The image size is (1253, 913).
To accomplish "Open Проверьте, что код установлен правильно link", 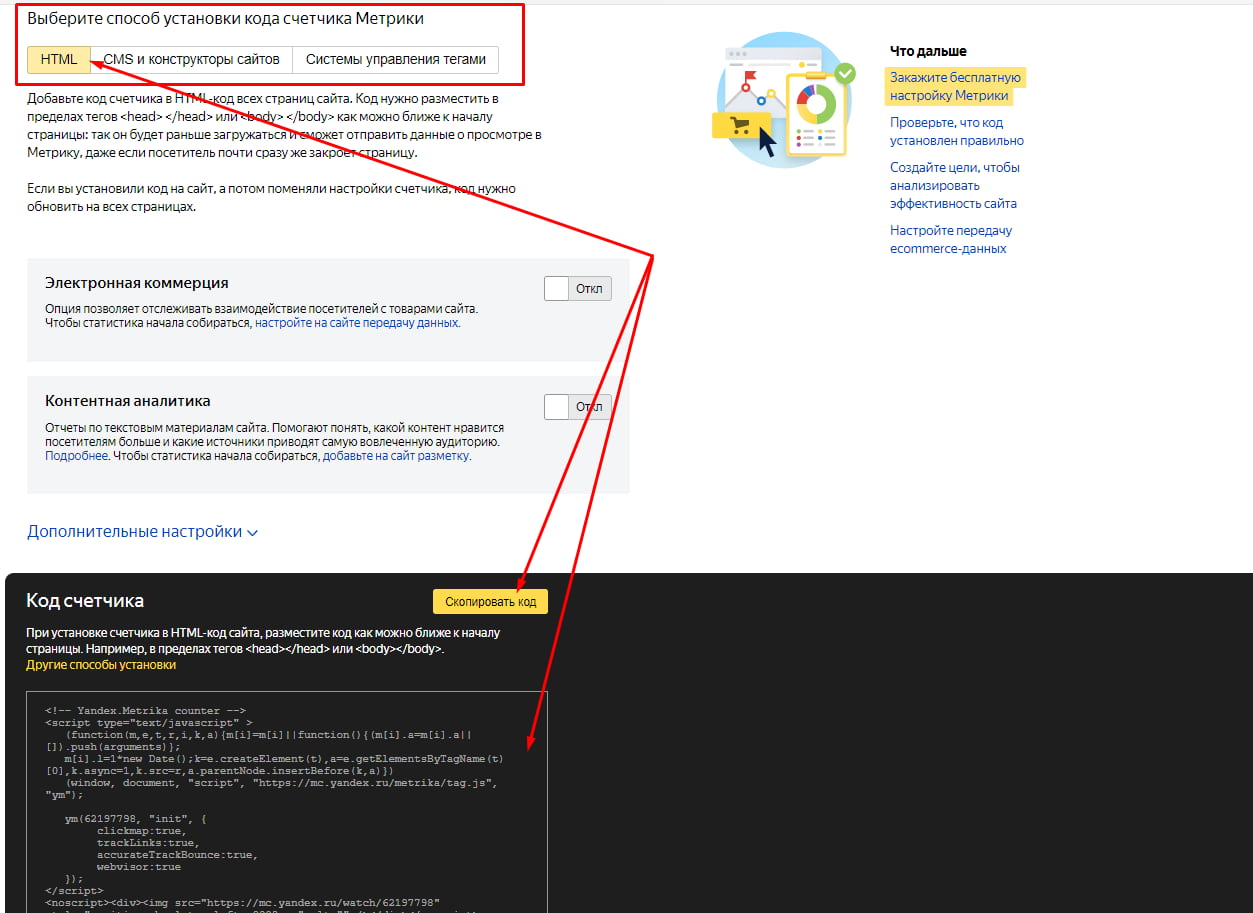I will coord(956,132).
